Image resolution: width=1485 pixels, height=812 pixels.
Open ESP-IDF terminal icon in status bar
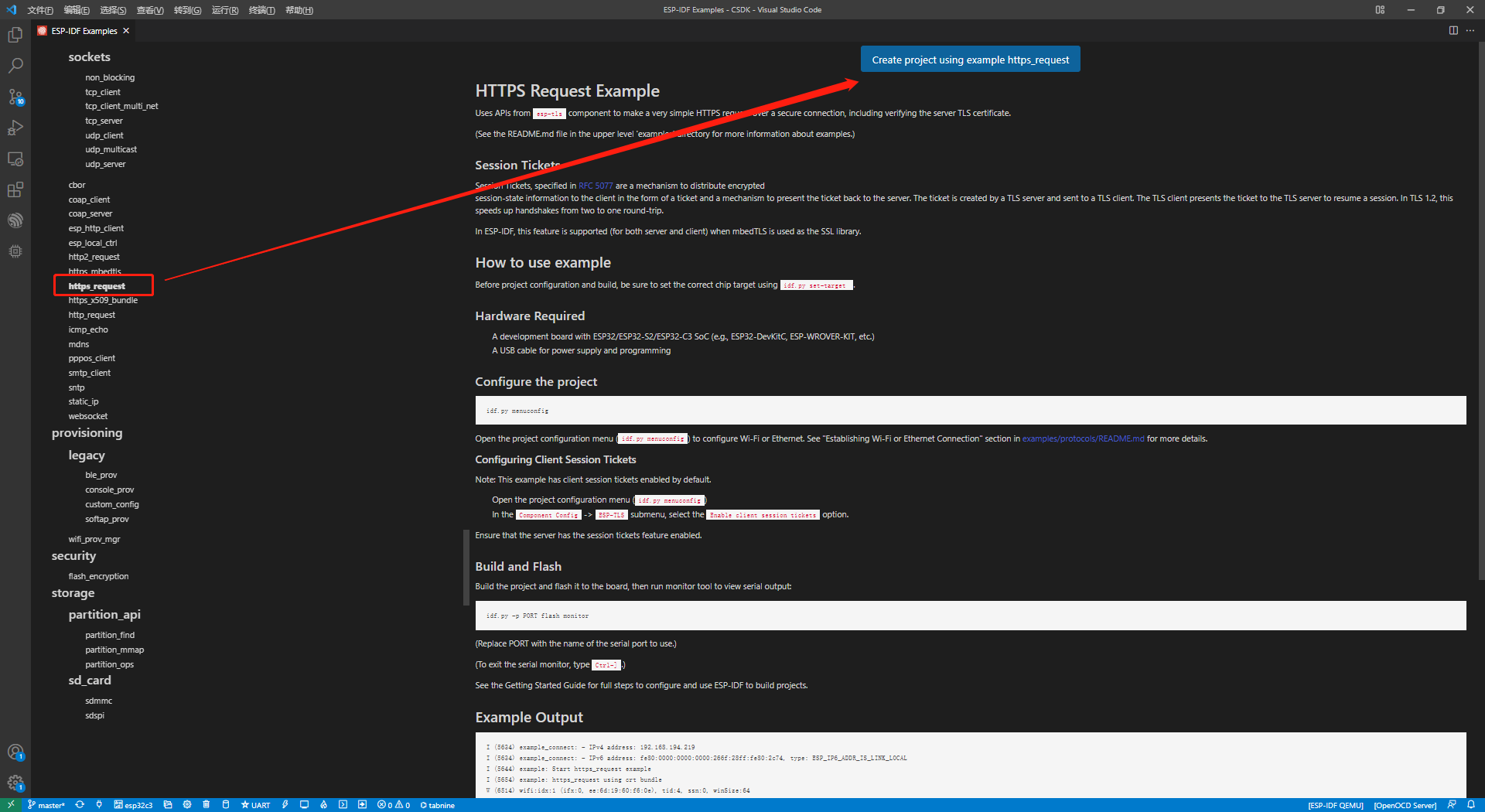pos(343,805)
